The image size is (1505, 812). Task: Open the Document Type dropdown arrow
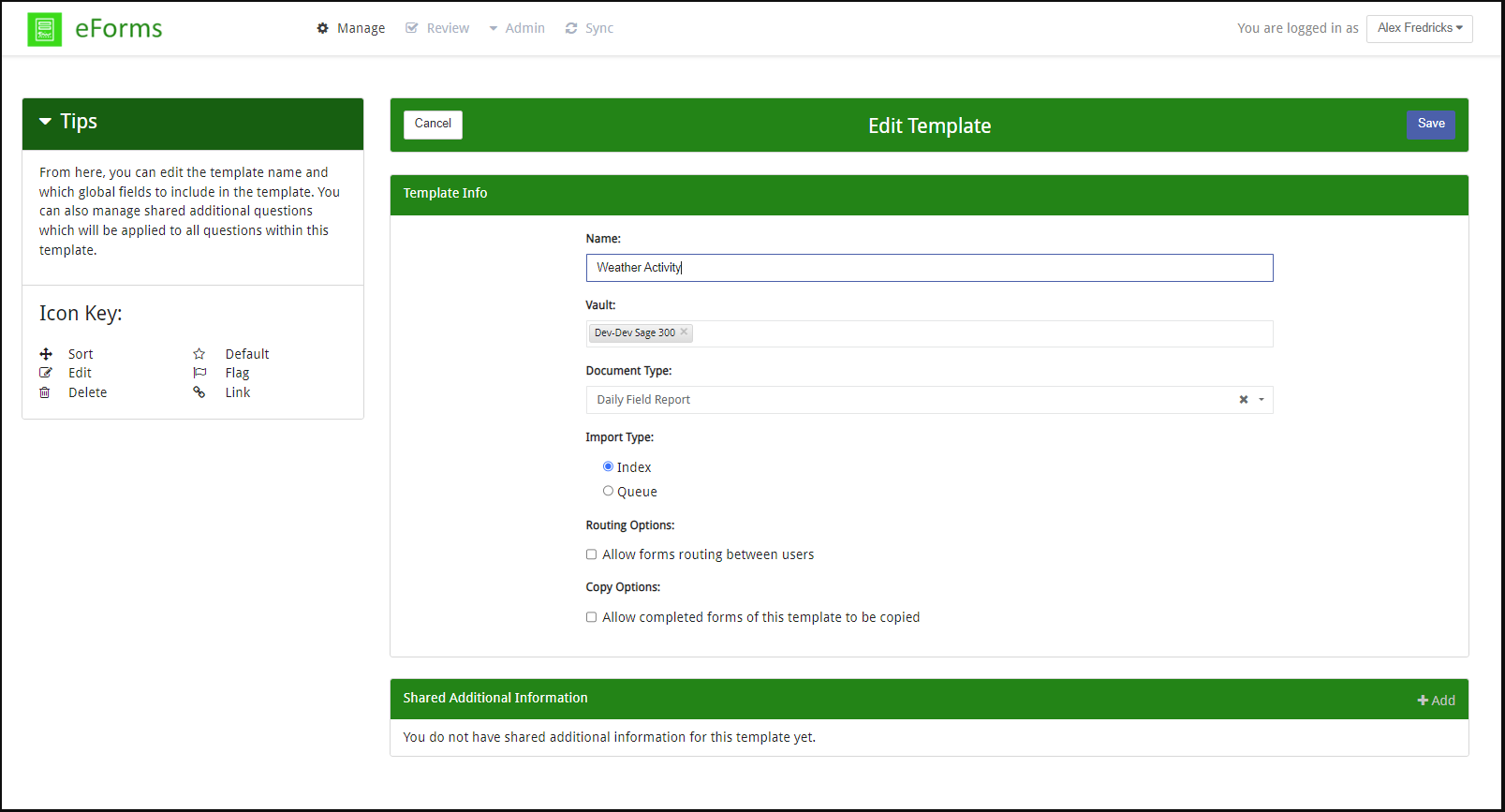(x=1262, y=400)
